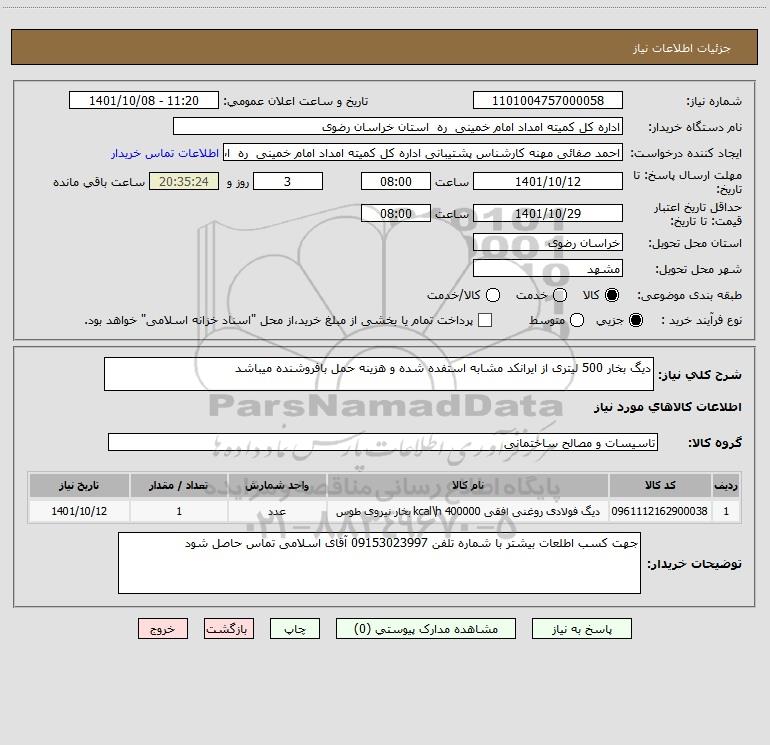Click the remaining time field 20:35:24
The width and height of the screenshot is (770, 745).
click(184, 182)
